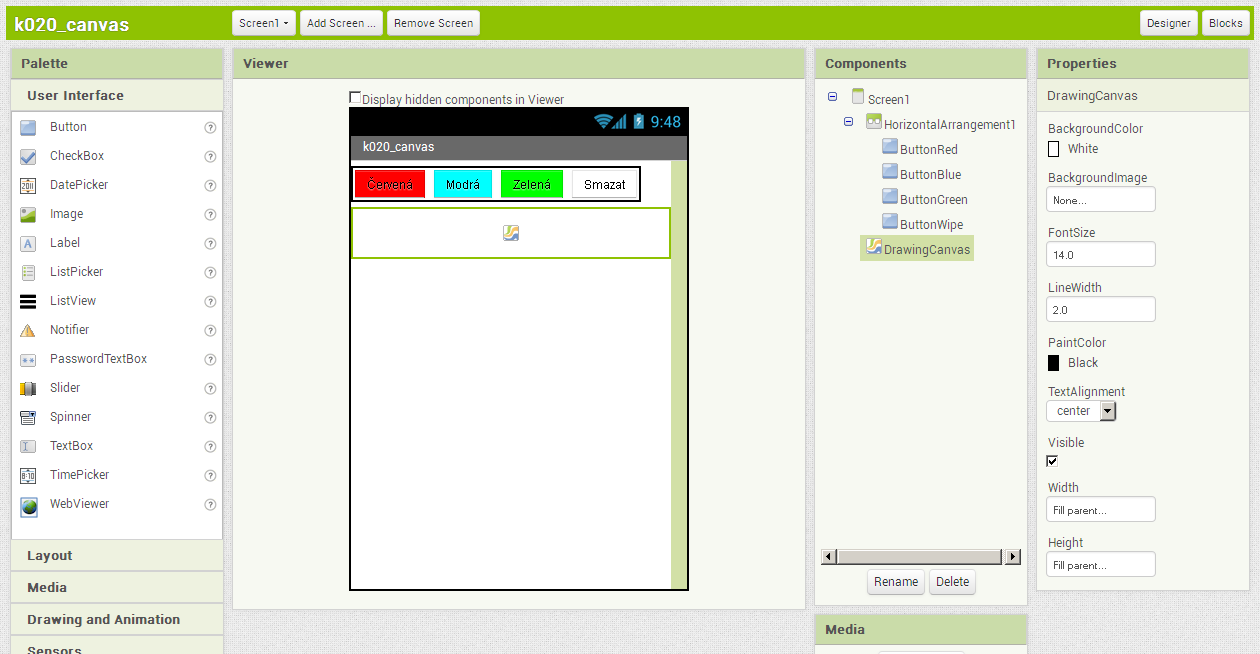Image resolution: width=1260 pixels, height=654 pixels.
Task: Open help icon for DatePicker component
Action: coord(210,186)
